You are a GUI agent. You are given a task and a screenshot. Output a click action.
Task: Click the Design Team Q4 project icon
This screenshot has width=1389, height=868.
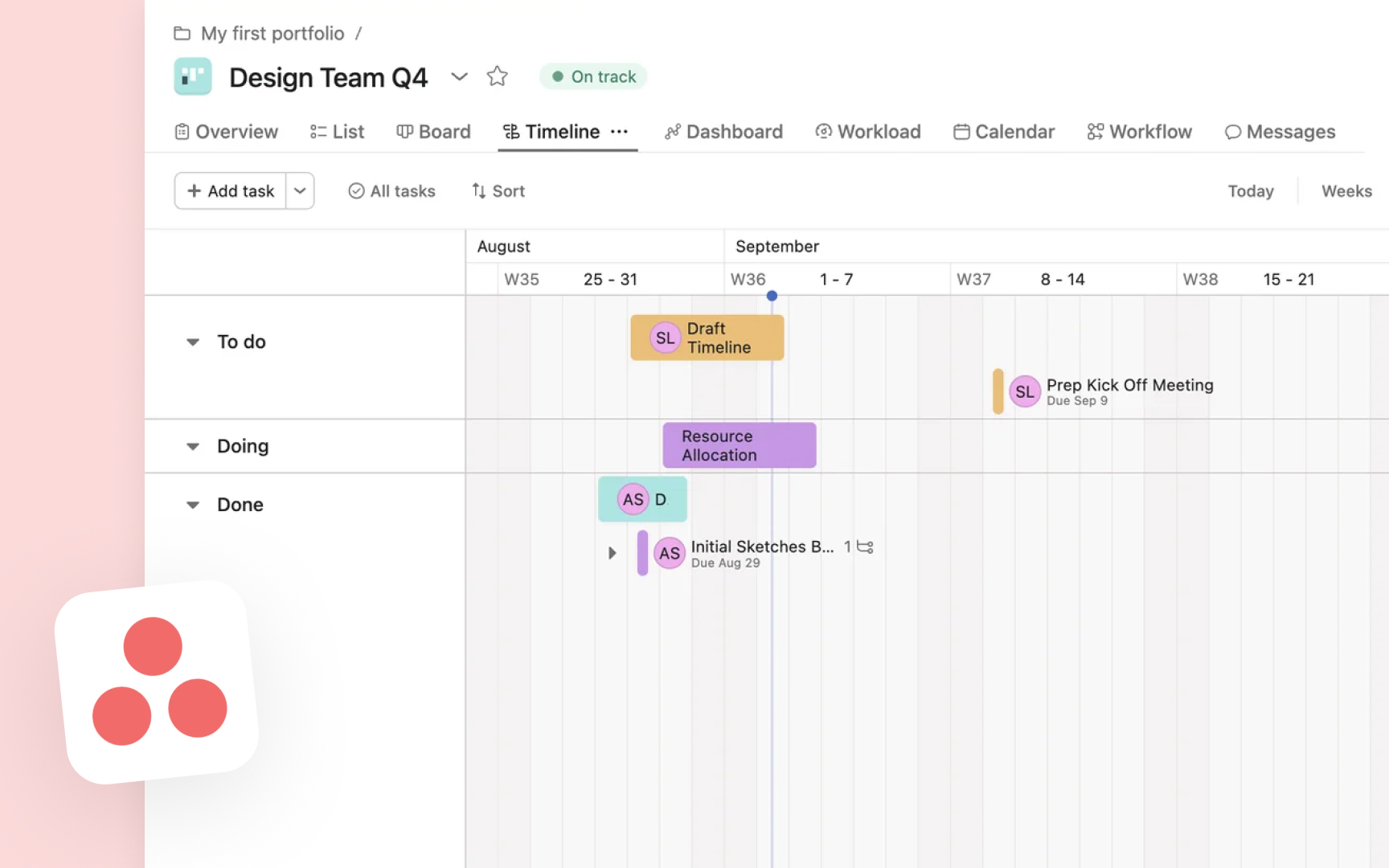click(192, 76)
